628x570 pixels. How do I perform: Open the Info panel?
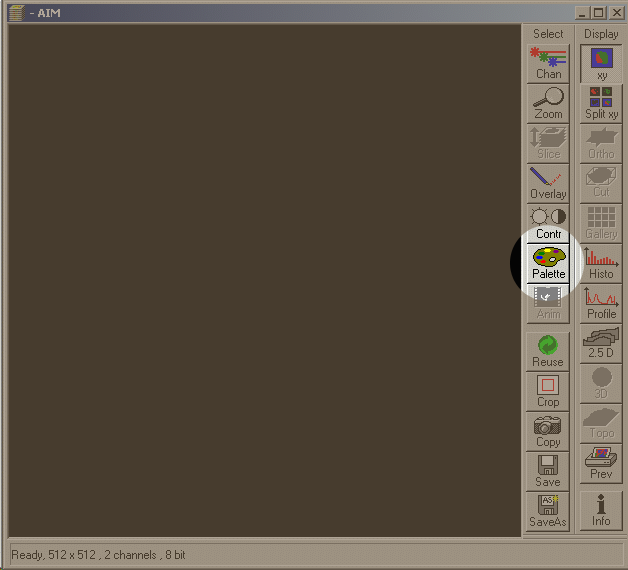(601, 511)
